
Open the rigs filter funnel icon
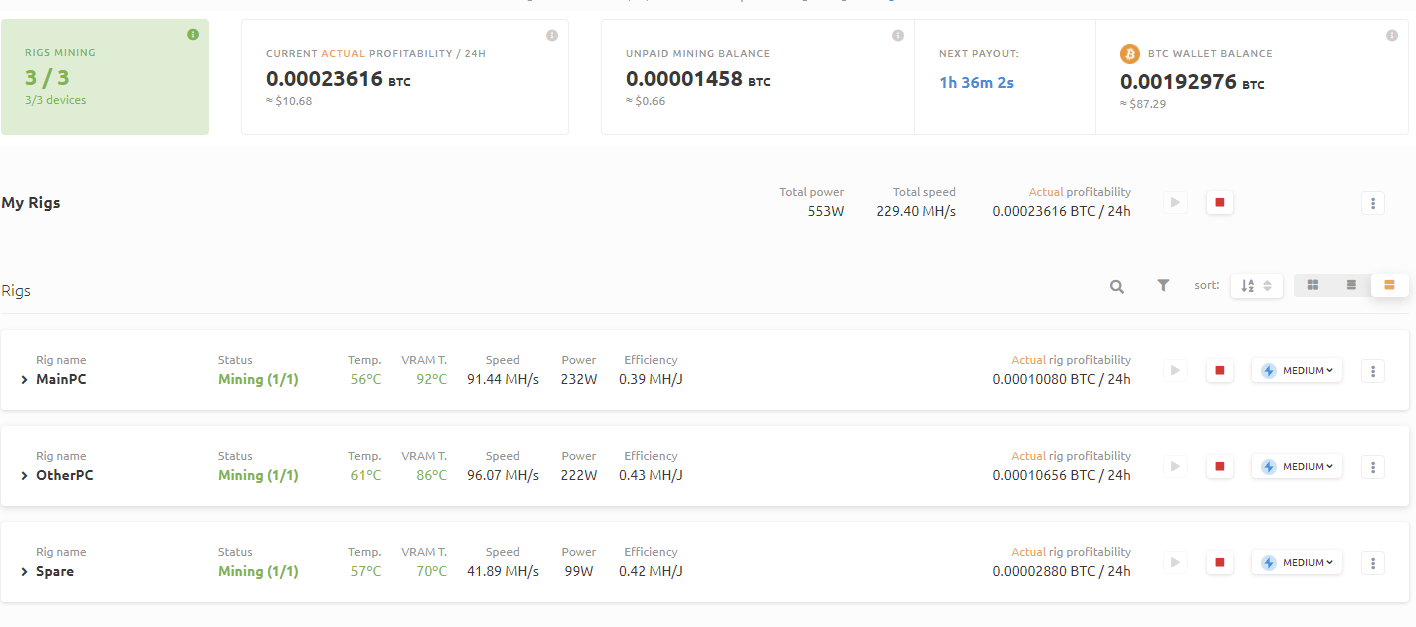(1163, 286)
